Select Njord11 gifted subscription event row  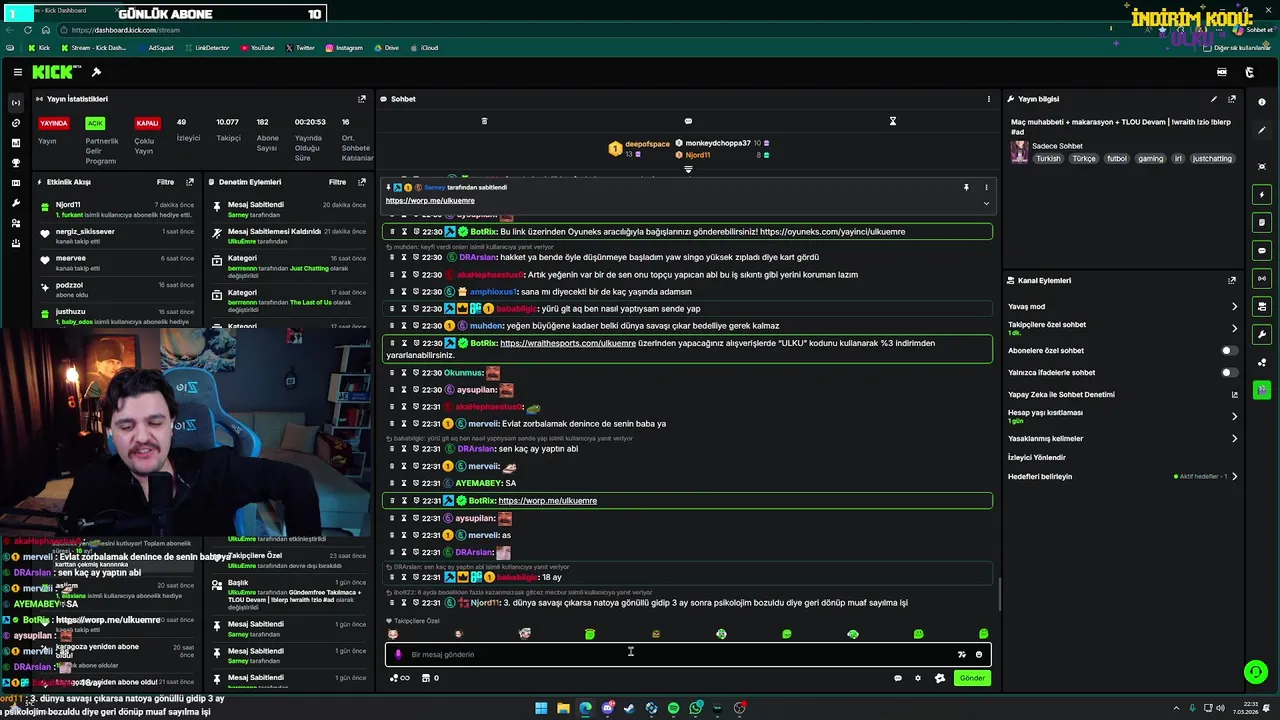coord(116,209)
